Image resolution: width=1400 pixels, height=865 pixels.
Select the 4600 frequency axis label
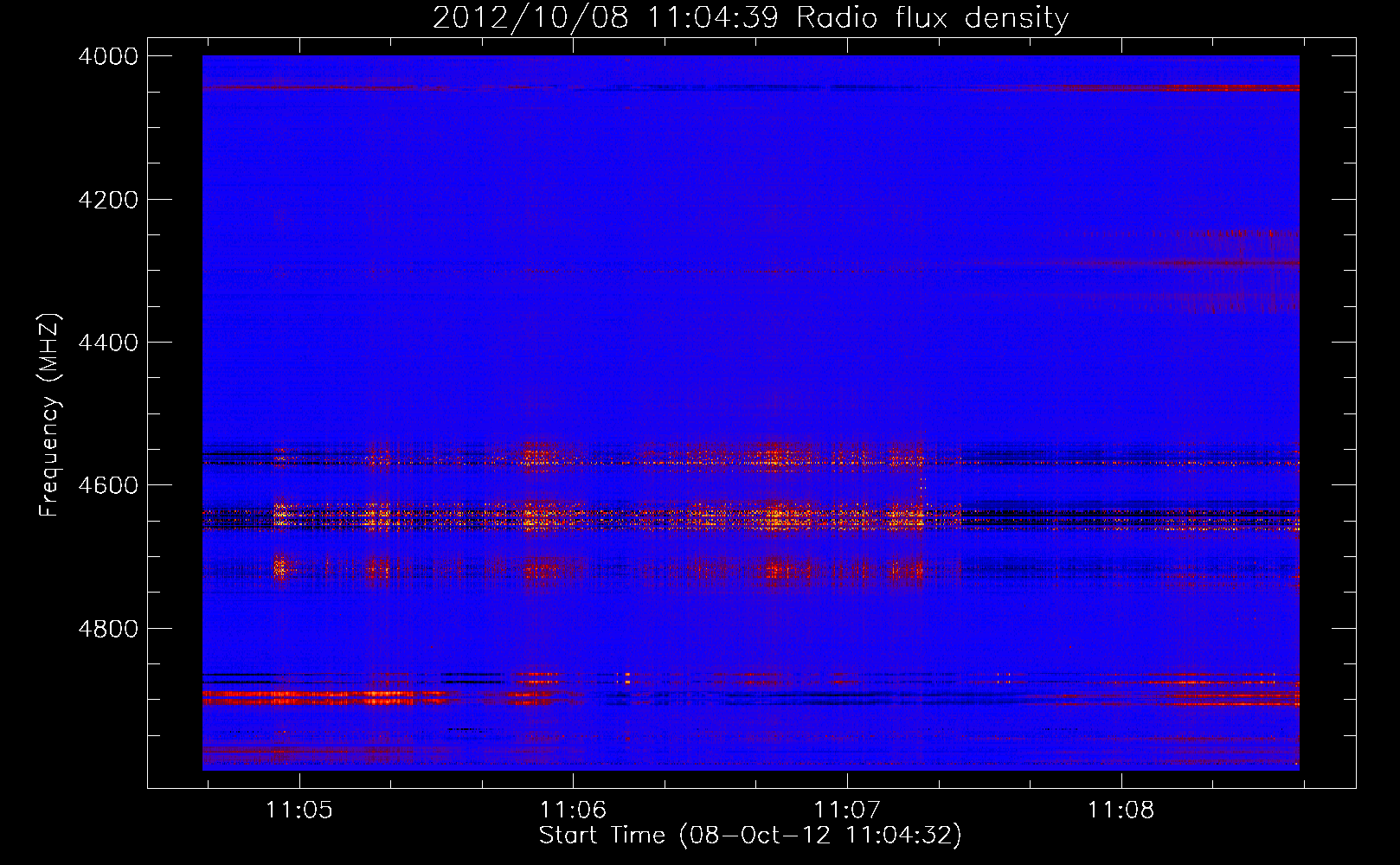(108, 485)
